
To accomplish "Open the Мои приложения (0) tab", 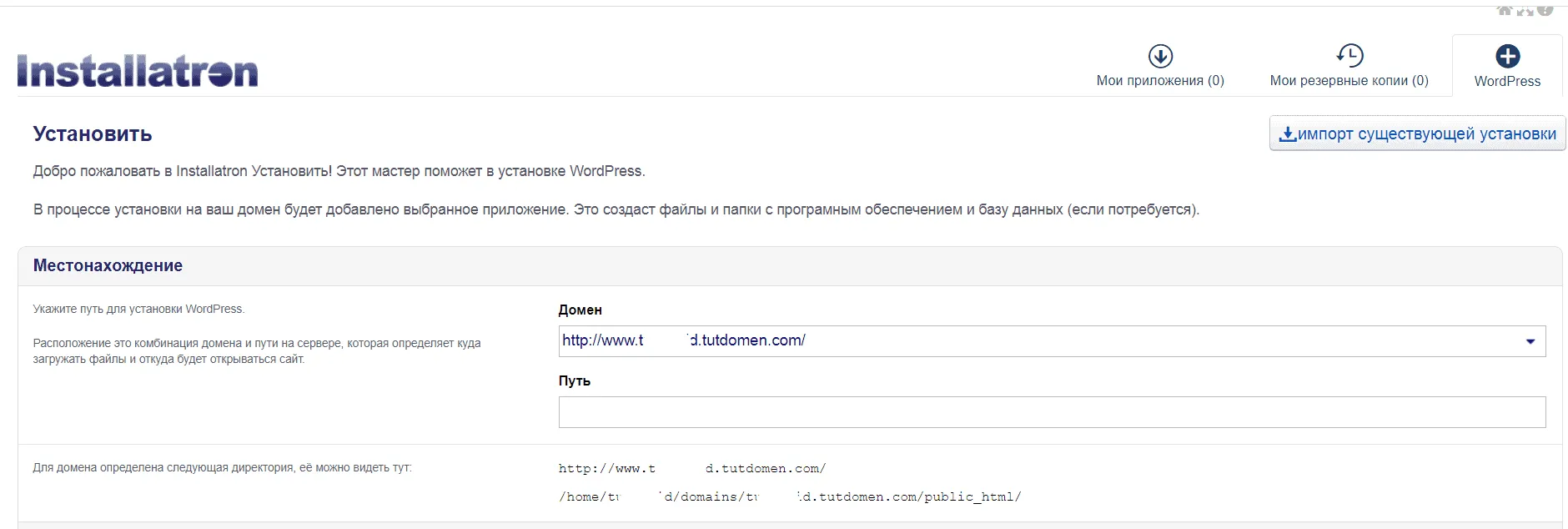I will (x=1160, y=67).
